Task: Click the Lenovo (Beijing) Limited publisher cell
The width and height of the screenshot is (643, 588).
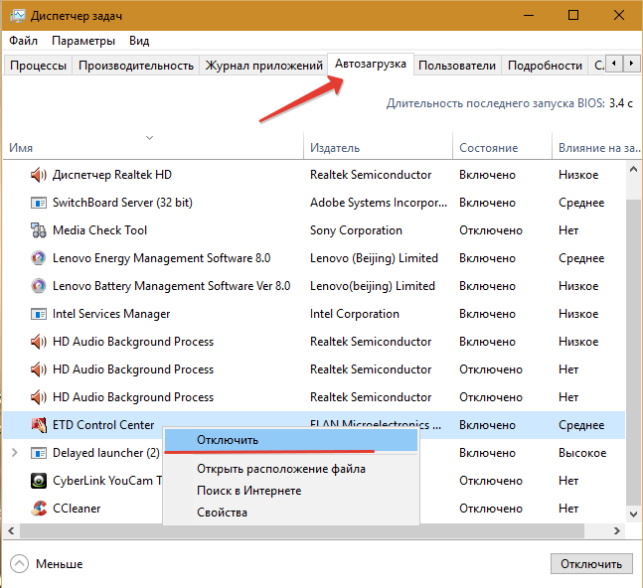Action: pyautogui.click(x=374, y=258)
